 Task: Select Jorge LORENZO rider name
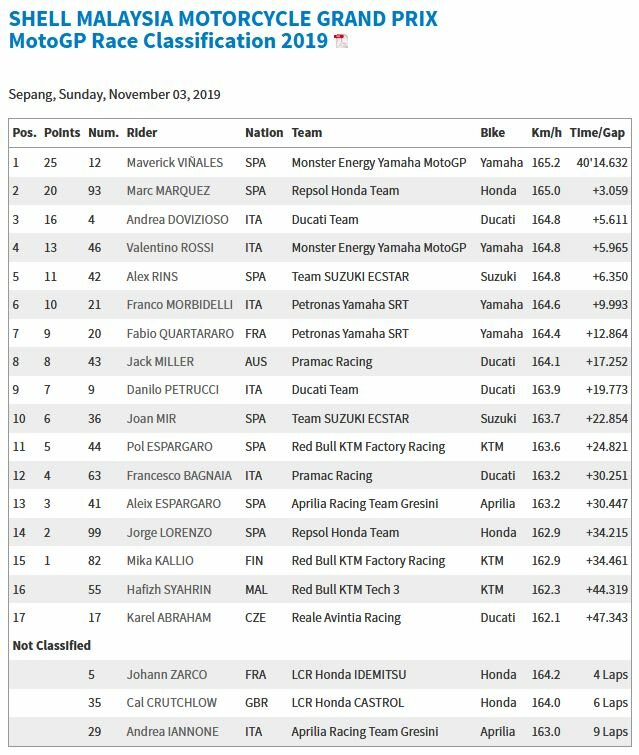coord(169,533)
